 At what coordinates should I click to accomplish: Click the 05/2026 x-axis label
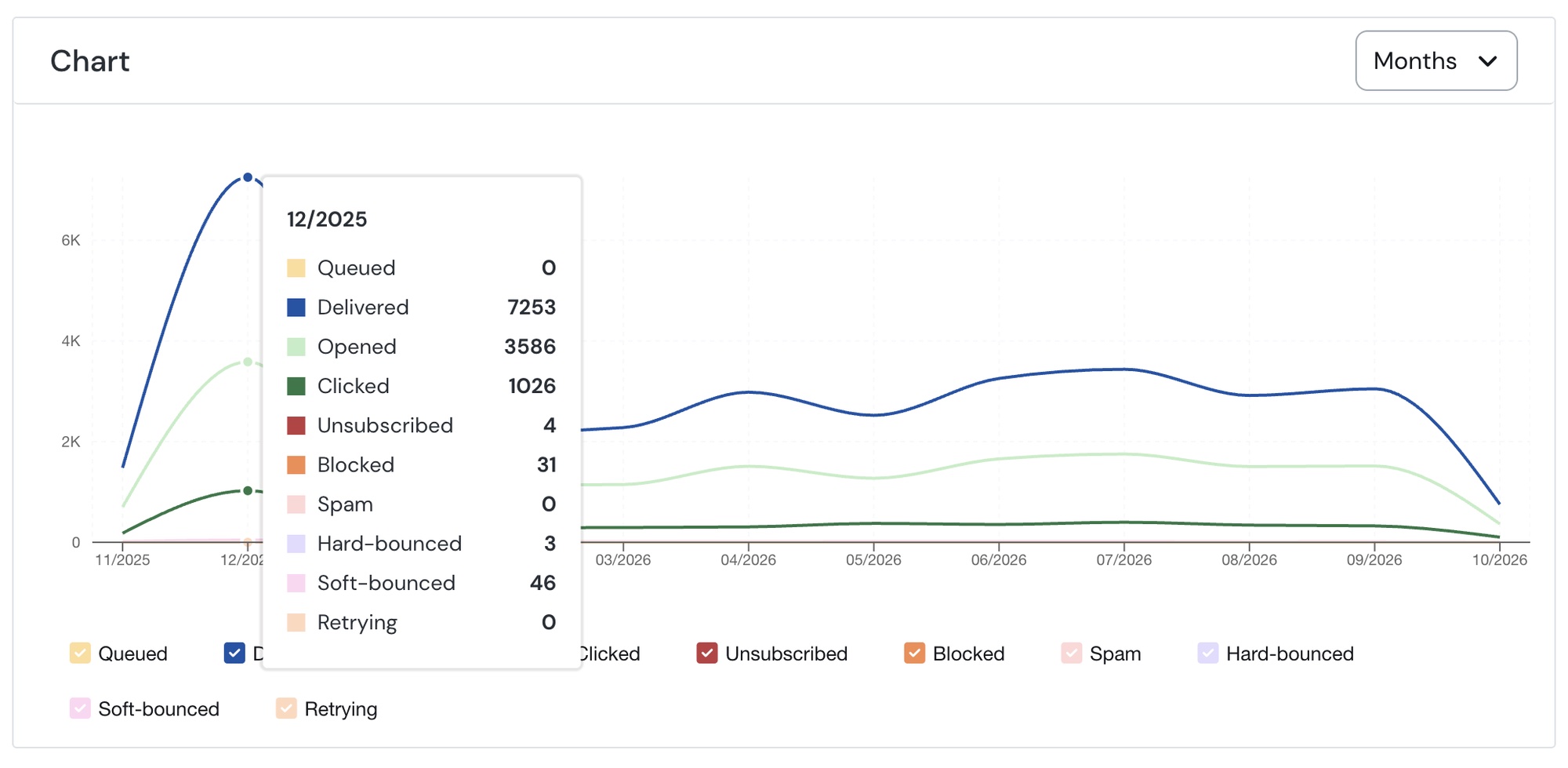873,560
